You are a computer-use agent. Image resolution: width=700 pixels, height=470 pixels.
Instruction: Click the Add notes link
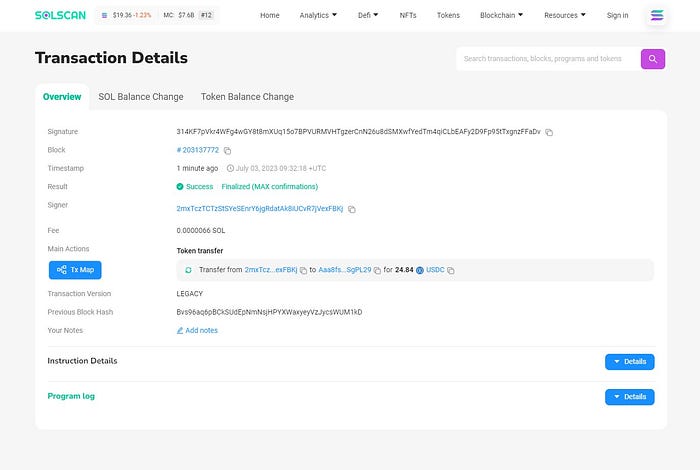[x=197, y=330]
